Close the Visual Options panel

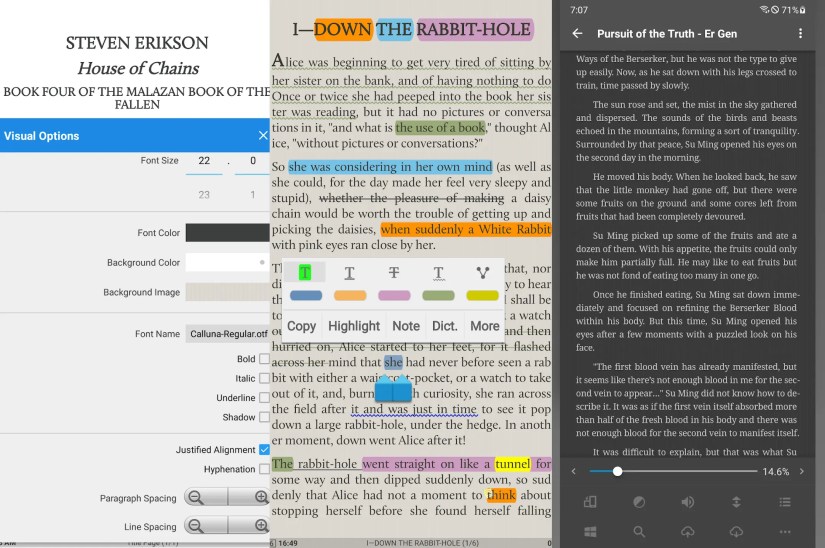click(x=263, y=136)
